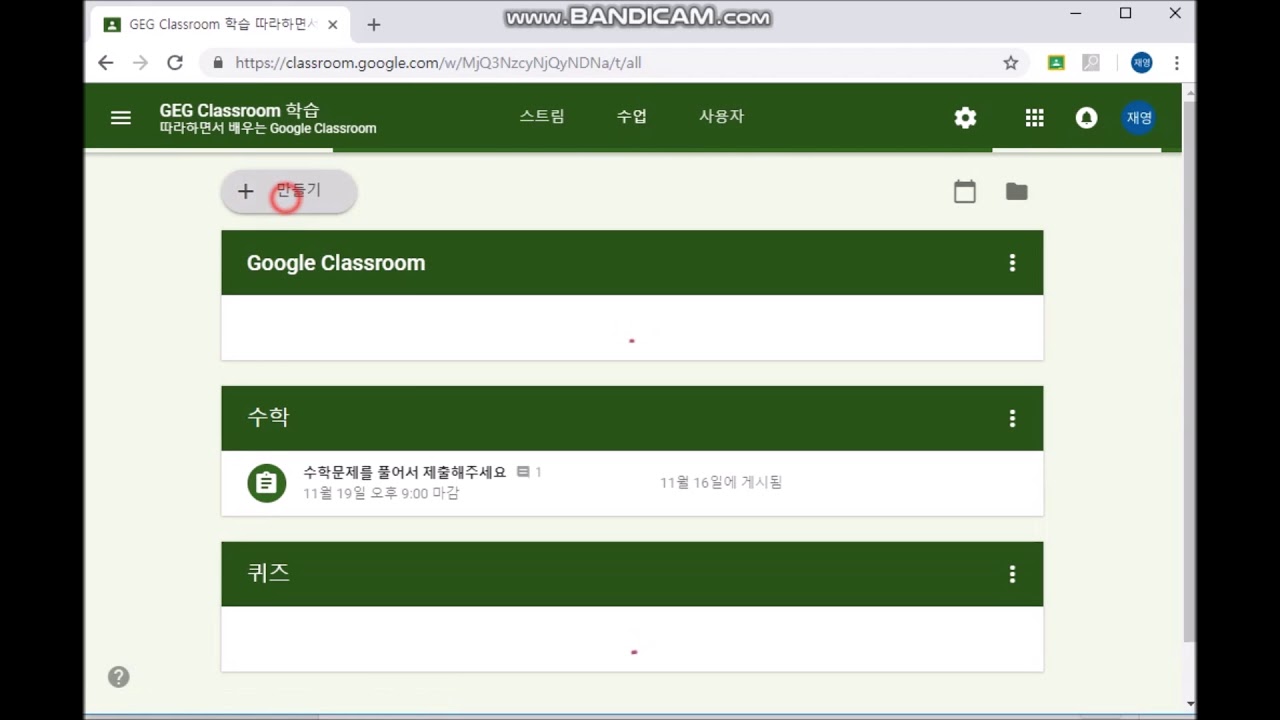The width and height of the screenshot is (1280, 720).
Task: Open the 재영 account avatar in Classroom header
Action: (1139, 118)
